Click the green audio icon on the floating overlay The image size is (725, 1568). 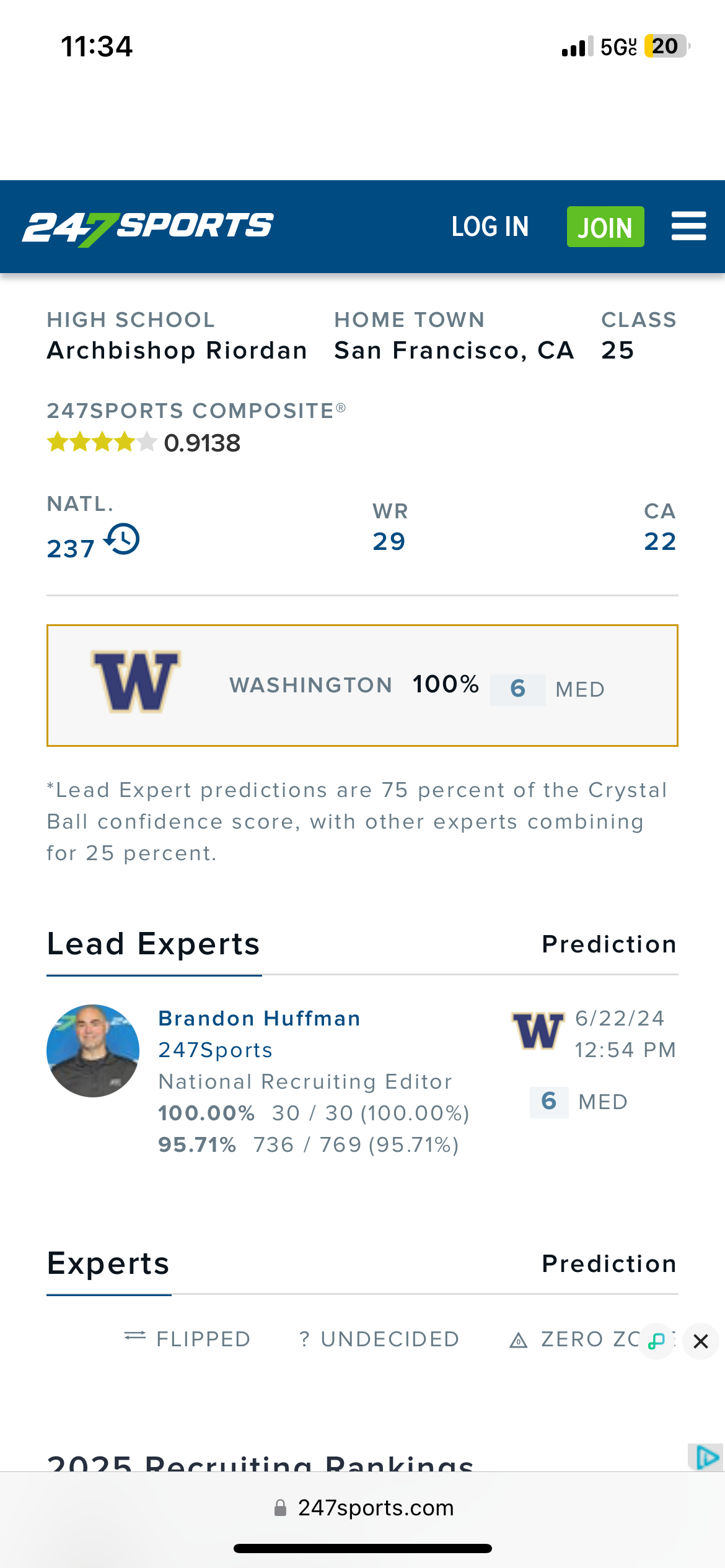(656, 1341)
